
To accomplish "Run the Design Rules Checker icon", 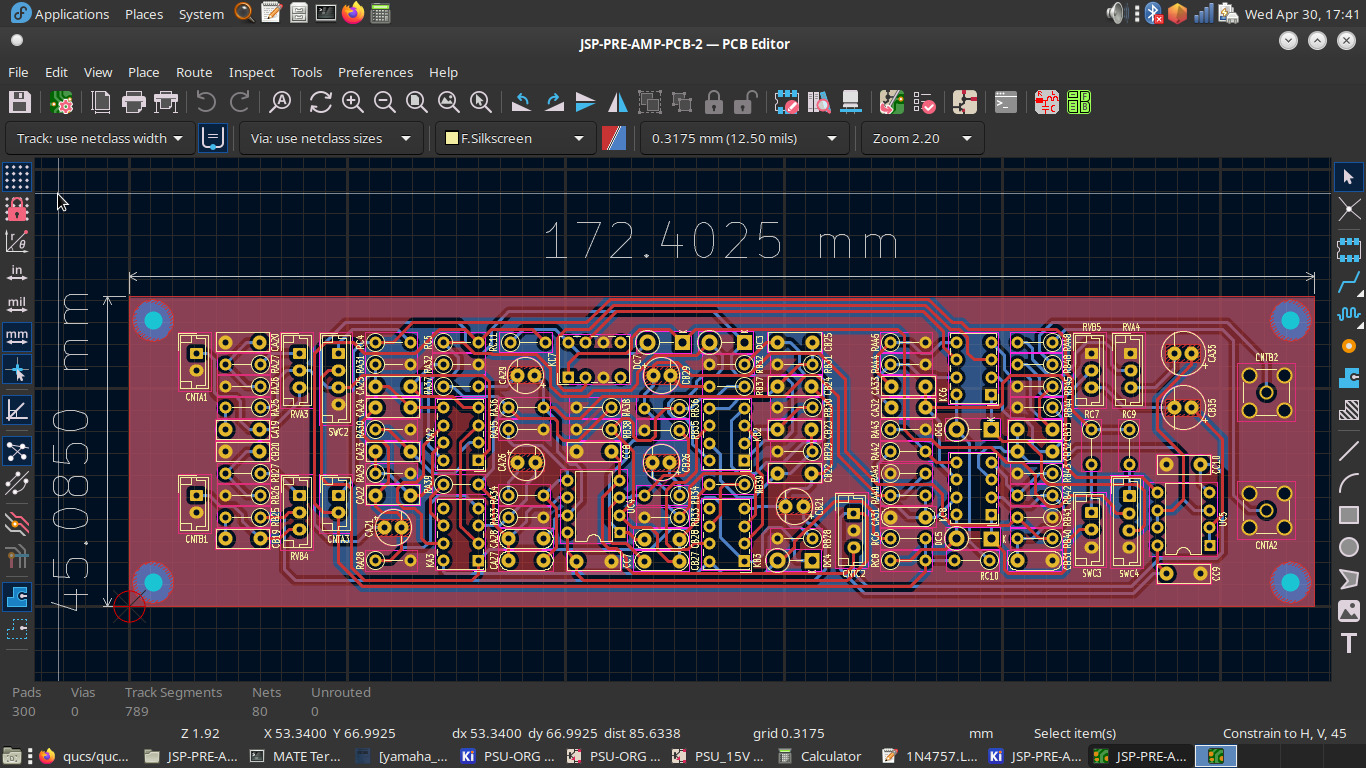I will 924,102.
